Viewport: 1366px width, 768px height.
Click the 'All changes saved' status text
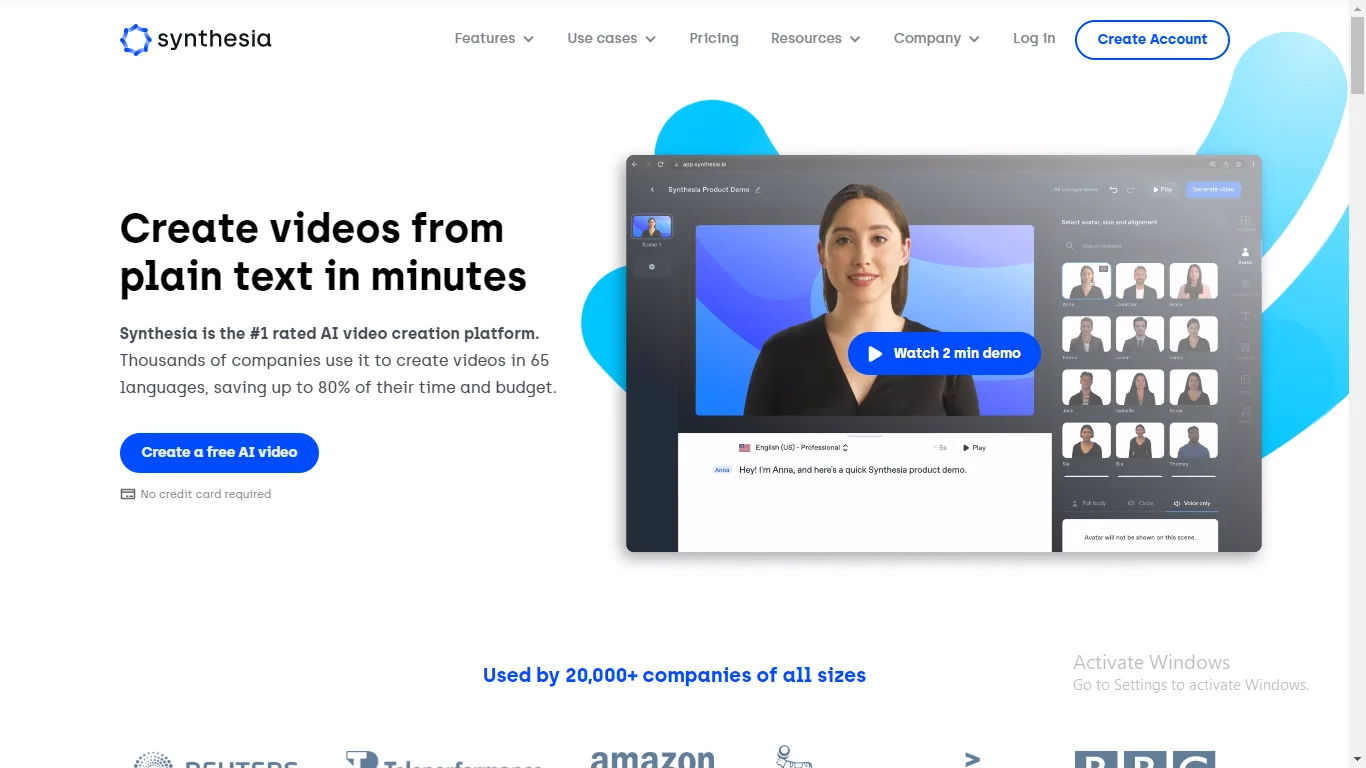coord(1076,189)
